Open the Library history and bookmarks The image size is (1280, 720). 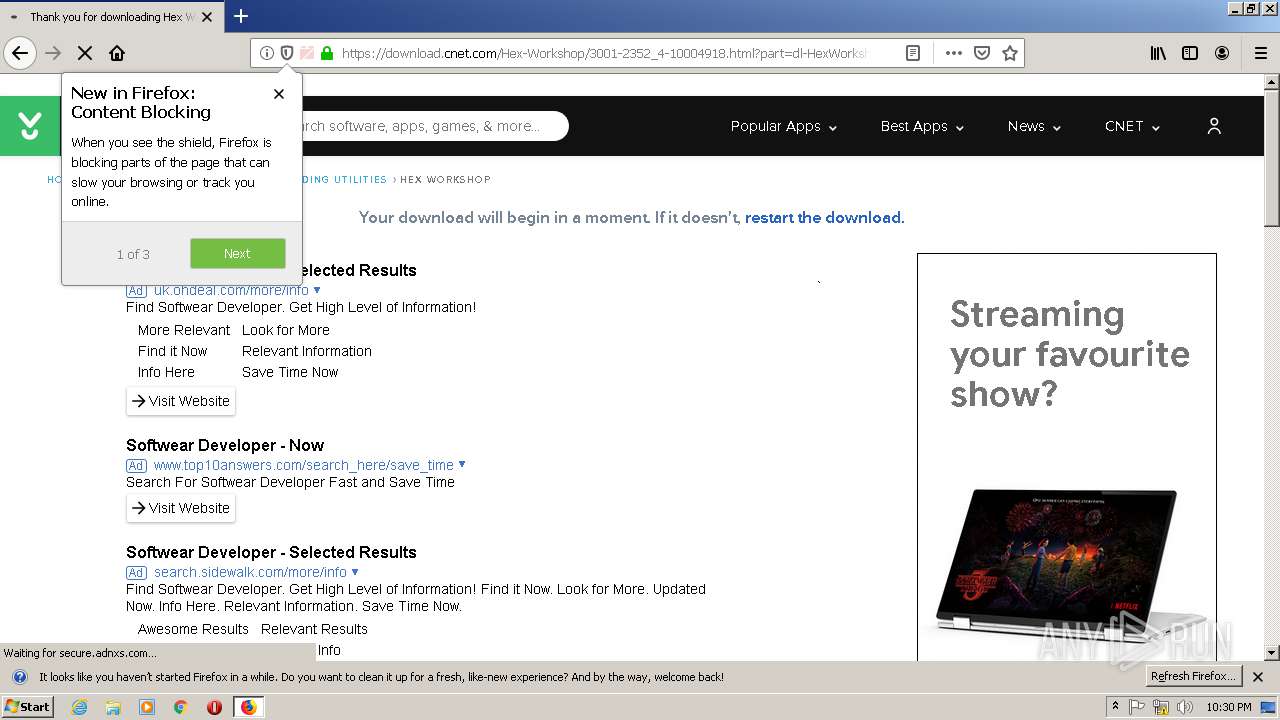click(1158, 53)
